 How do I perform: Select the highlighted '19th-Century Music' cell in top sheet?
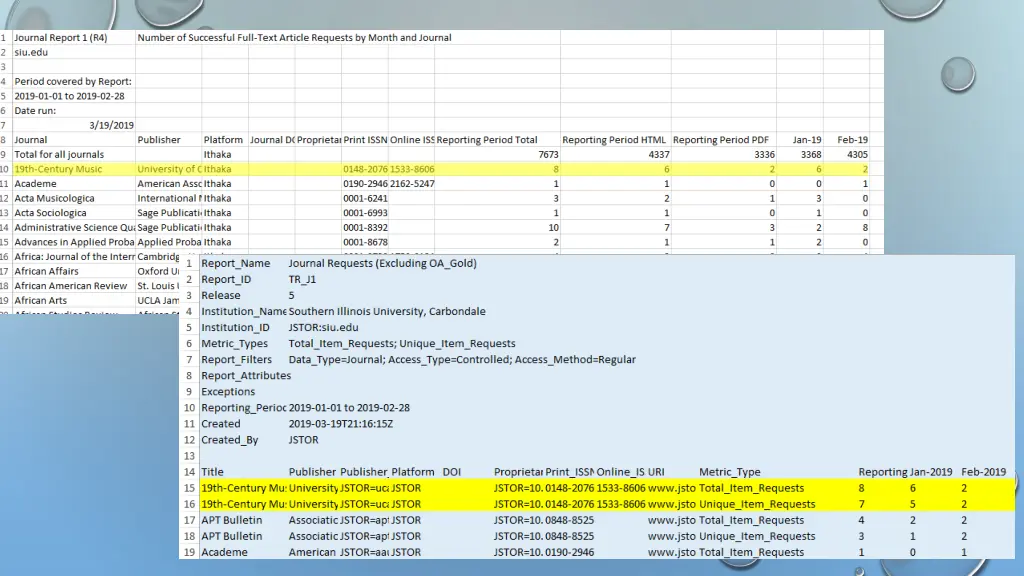coord(58,169)
